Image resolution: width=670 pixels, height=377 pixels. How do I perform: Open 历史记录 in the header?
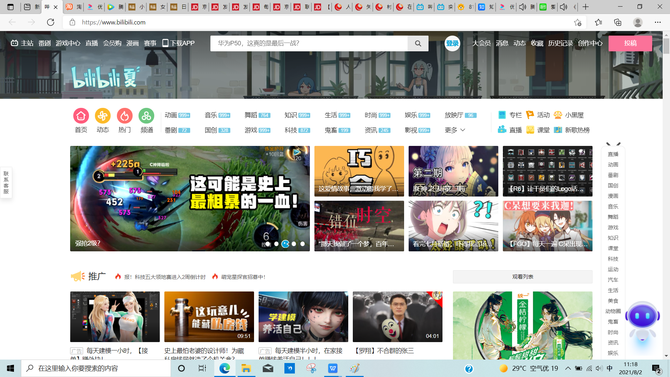pyautogui.click(x=560, y=43)
